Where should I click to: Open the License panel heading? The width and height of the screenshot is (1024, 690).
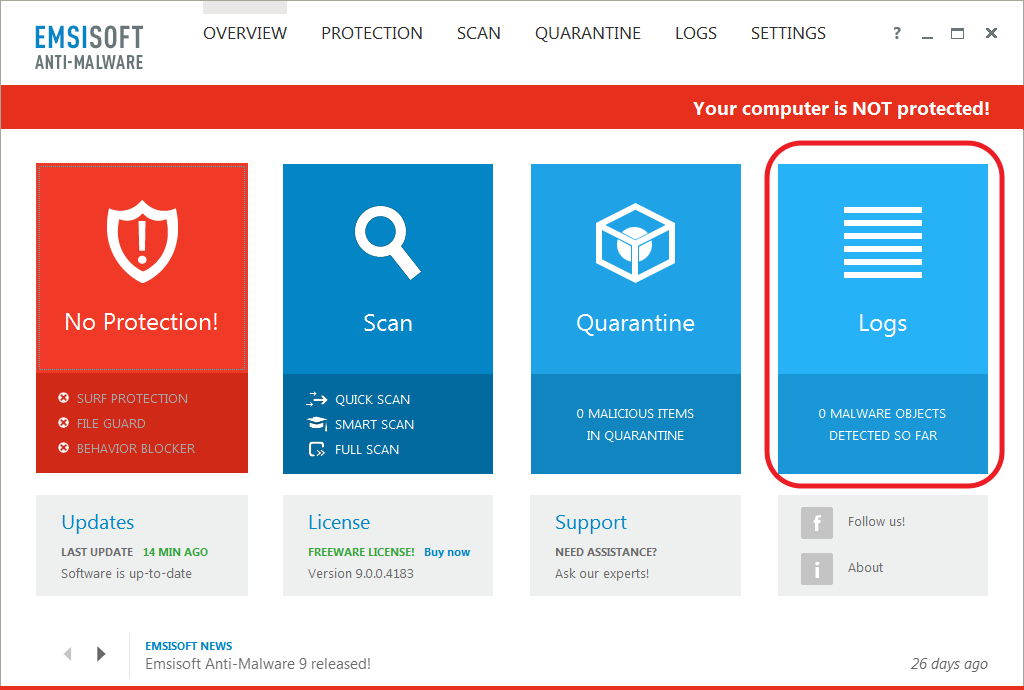coord(339,522)
